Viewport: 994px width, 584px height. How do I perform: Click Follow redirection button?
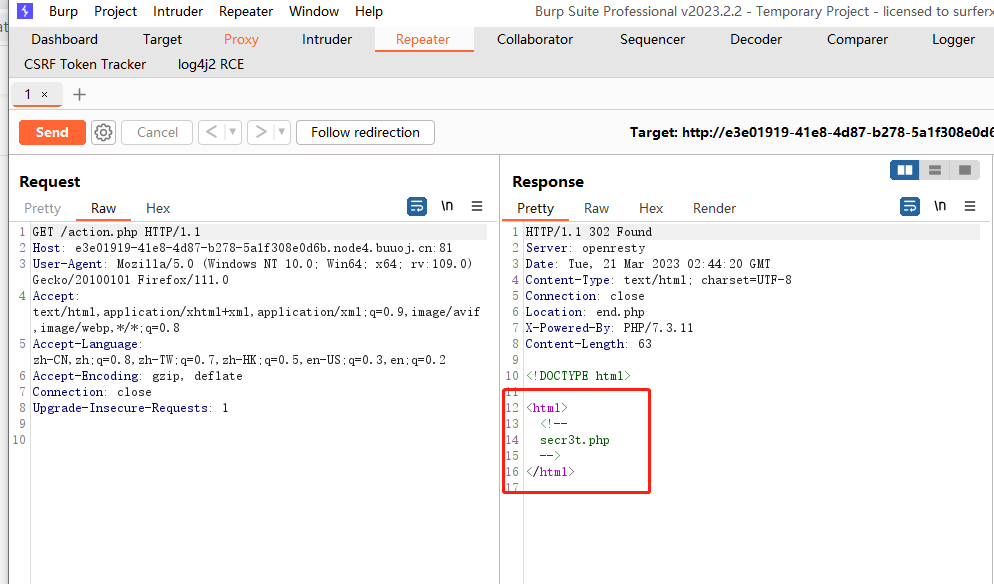(365, 133)
